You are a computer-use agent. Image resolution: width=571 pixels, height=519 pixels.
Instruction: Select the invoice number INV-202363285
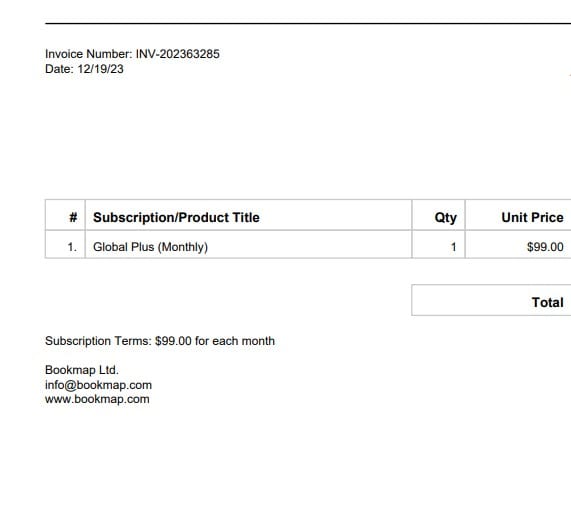tap(178, 54)
